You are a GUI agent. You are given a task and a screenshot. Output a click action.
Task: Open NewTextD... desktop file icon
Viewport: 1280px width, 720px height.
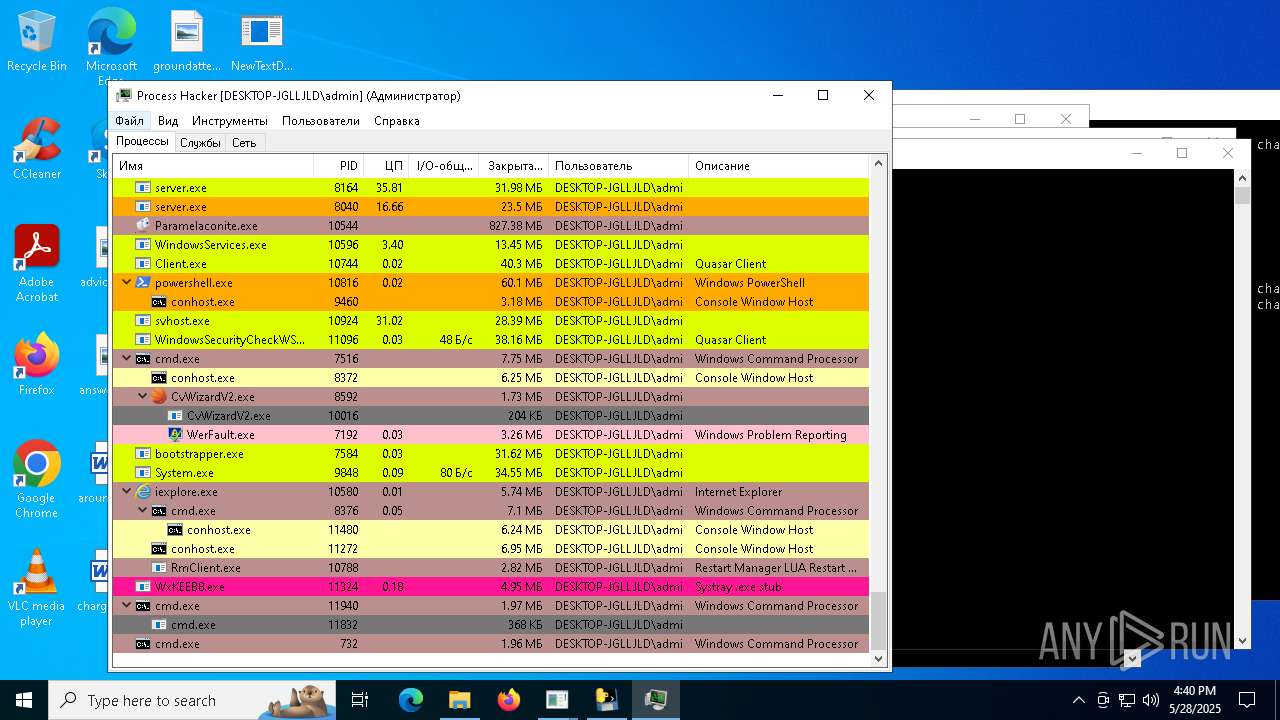pyautogui.click(x=262, y=42)
